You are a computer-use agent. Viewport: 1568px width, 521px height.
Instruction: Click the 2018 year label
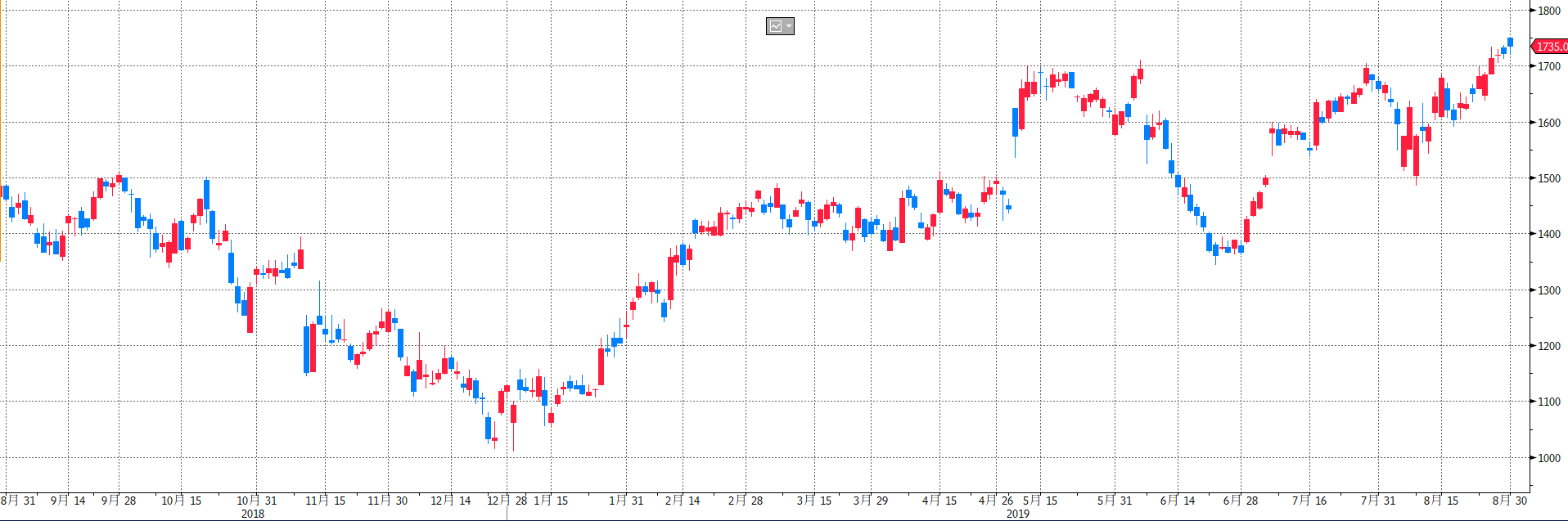[252, 514]
